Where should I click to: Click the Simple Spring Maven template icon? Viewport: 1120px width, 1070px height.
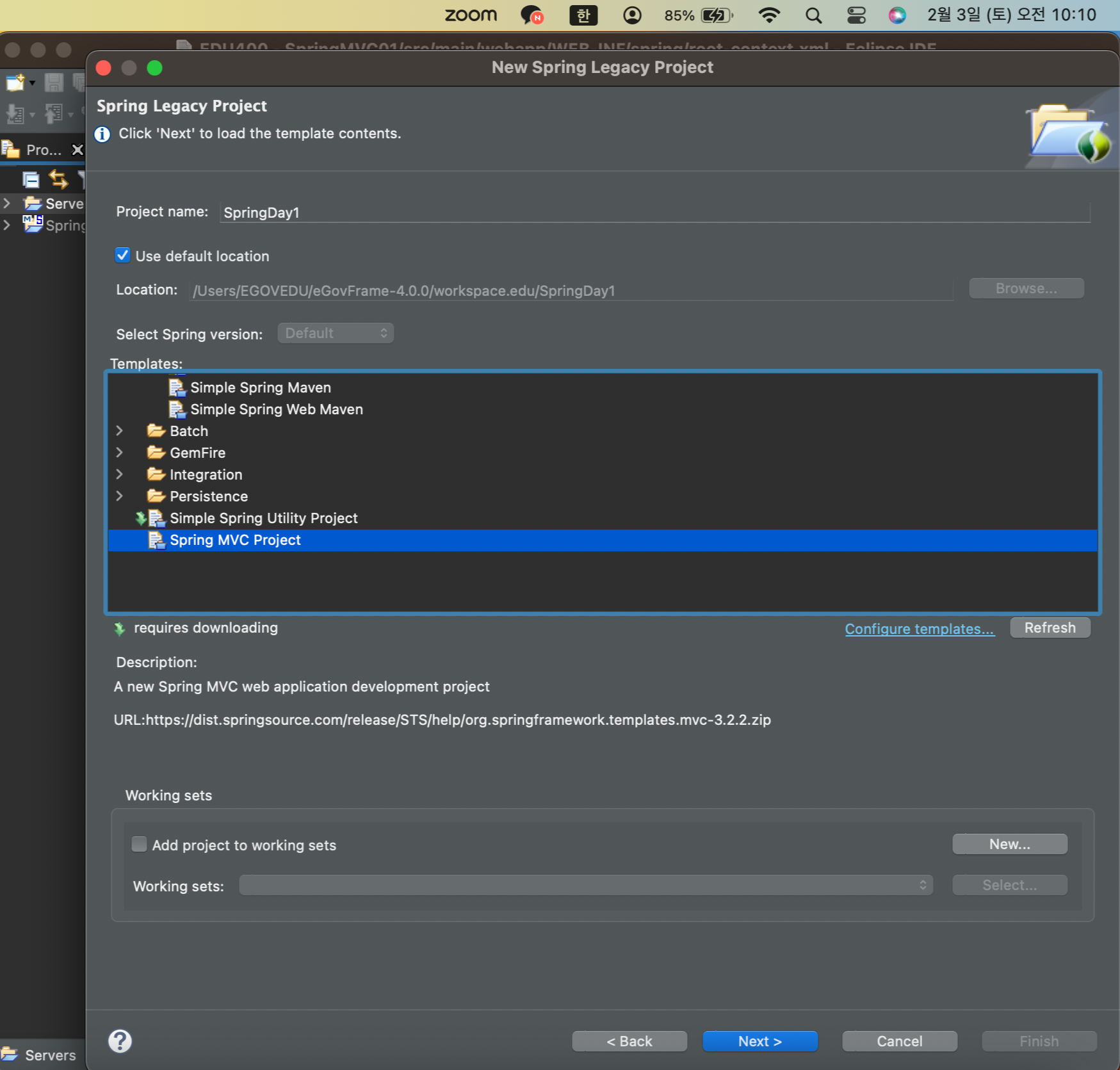(177, 387)
